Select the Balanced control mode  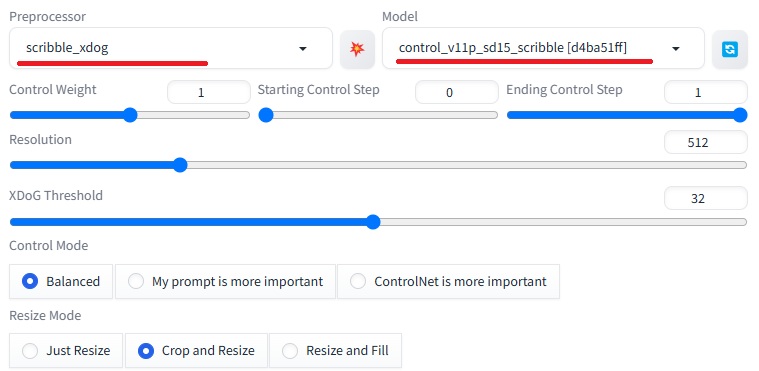[61, 281]
